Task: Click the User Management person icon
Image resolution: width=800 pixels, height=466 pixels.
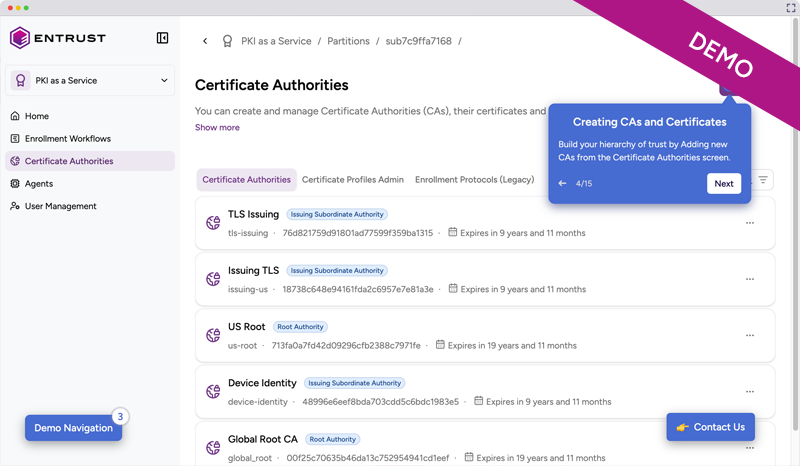Action: pos(15,206)
